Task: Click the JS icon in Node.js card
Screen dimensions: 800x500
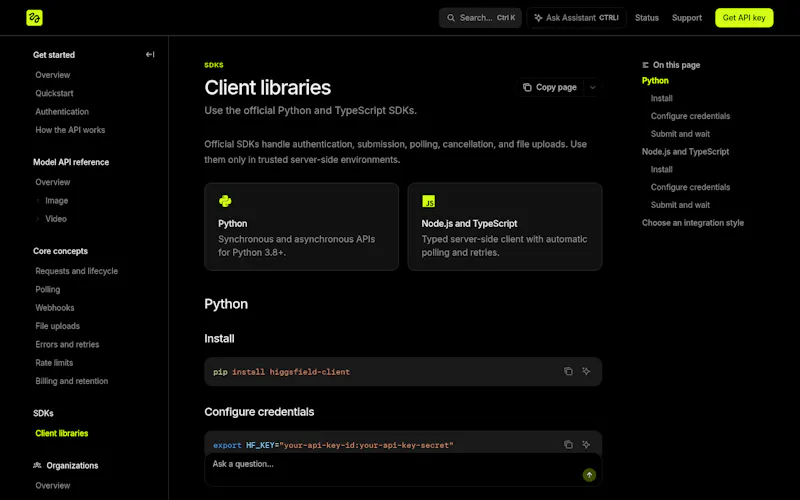Action: click(429, 201)
